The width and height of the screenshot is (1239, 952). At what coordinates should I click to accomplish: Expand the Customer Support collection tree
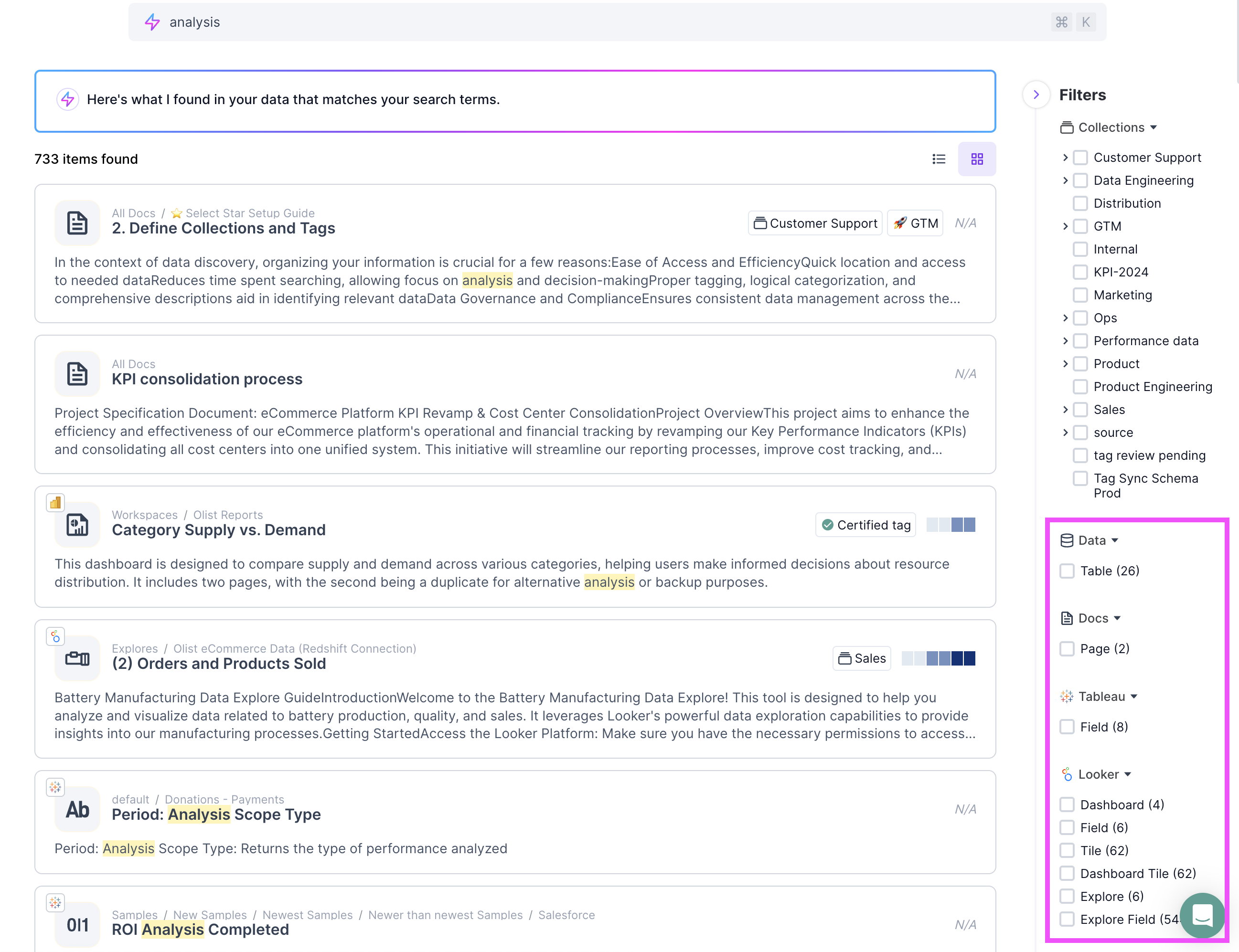[1065, 158]
